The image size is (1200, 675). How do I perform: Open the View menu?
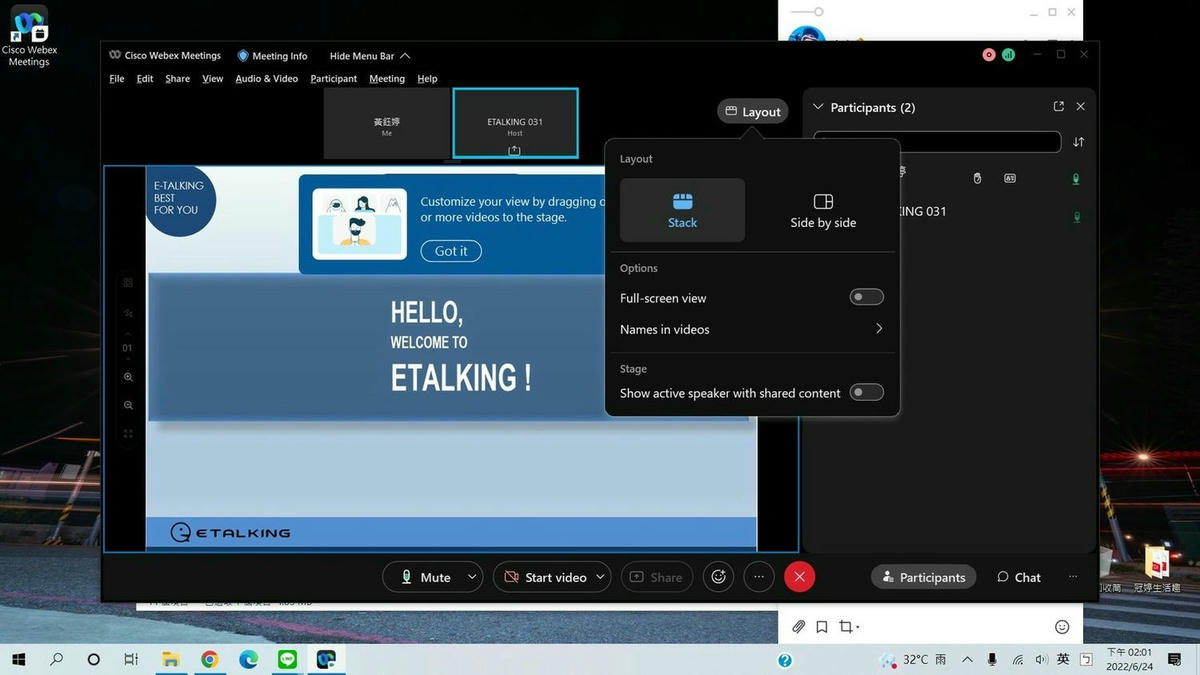click(213, 79)
